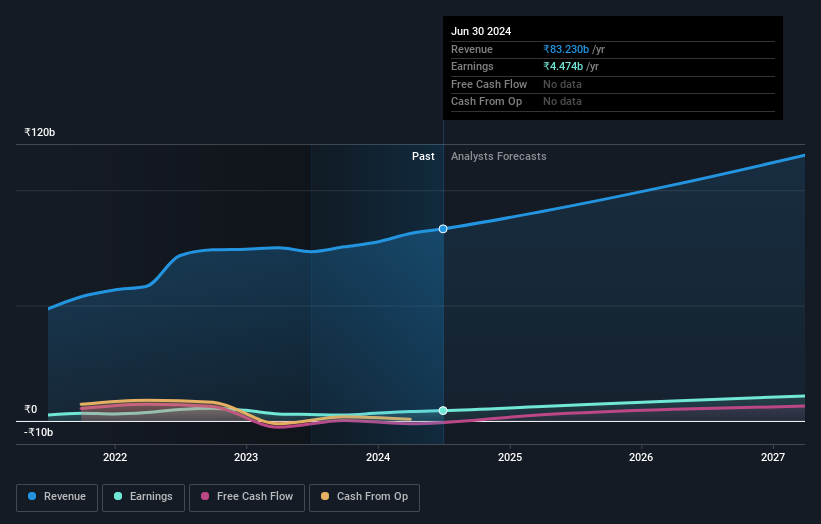The width and height of the screenshot is (821, 524).
Task: Toggle the Earnings legend button
Action: coord(143,497)
